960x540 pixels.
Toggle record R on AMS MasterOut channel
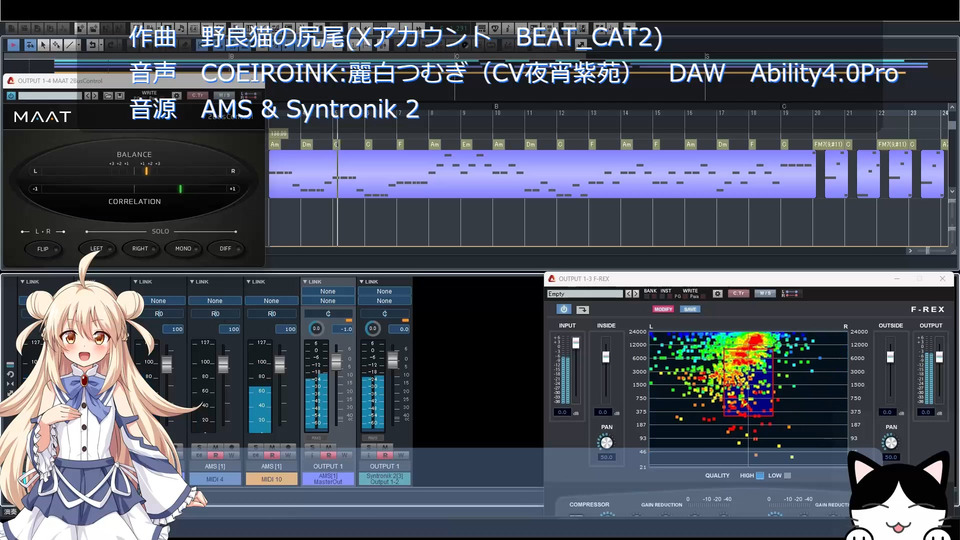[x=329, y=456]
